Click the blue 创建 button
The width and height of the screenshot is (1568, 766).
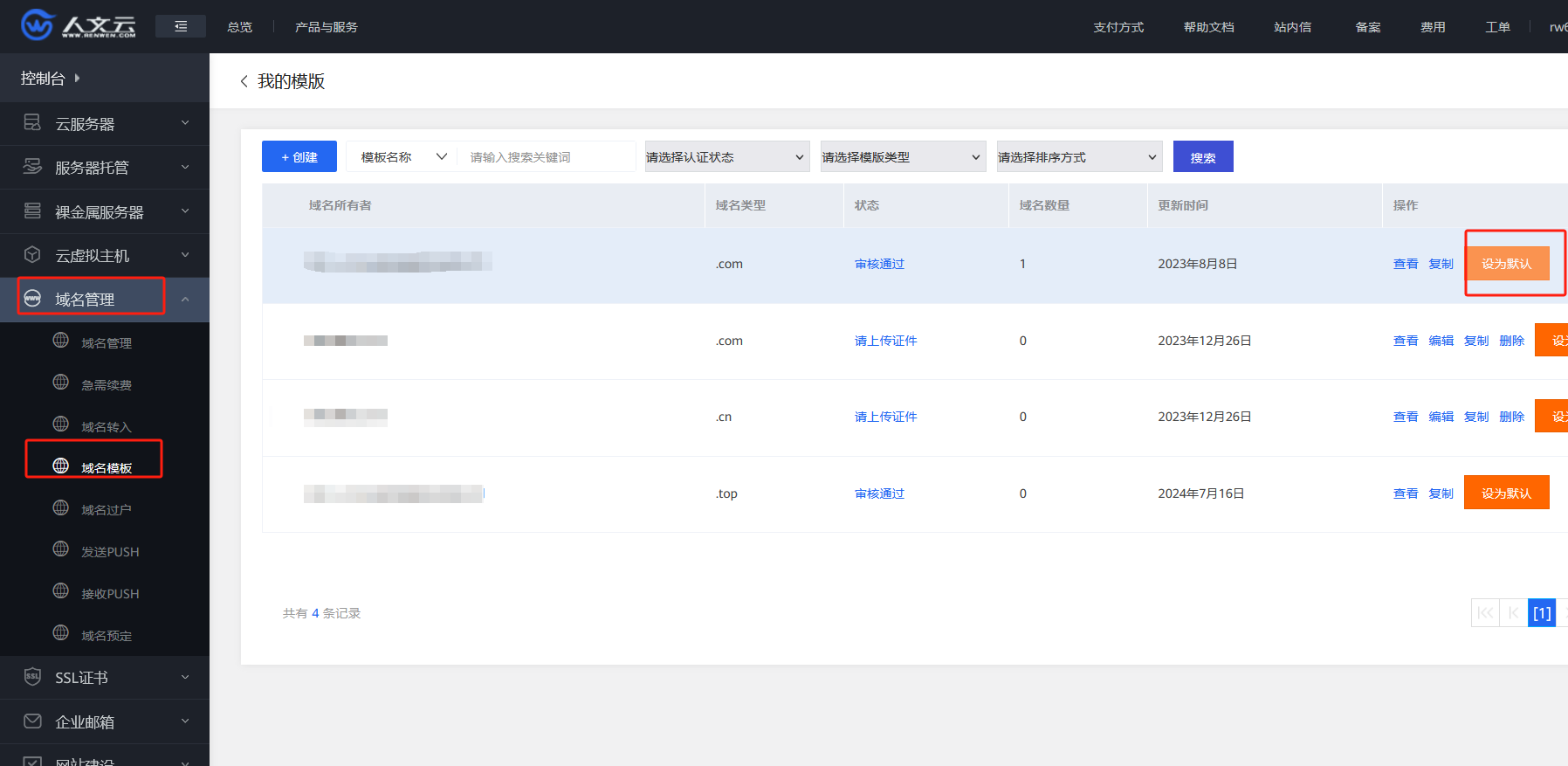(x=299, y=156)
